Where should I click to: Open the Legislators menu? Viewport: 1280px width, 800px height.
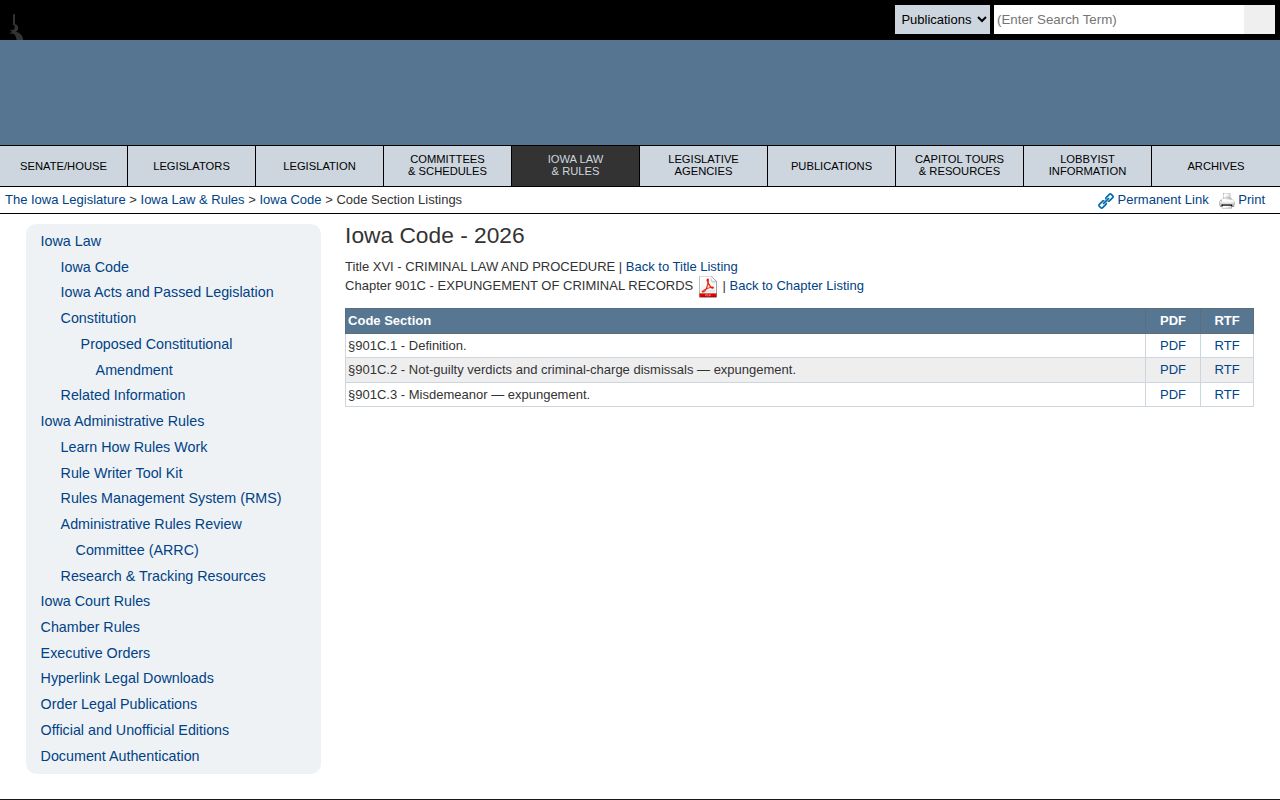[x=191, y=166]
